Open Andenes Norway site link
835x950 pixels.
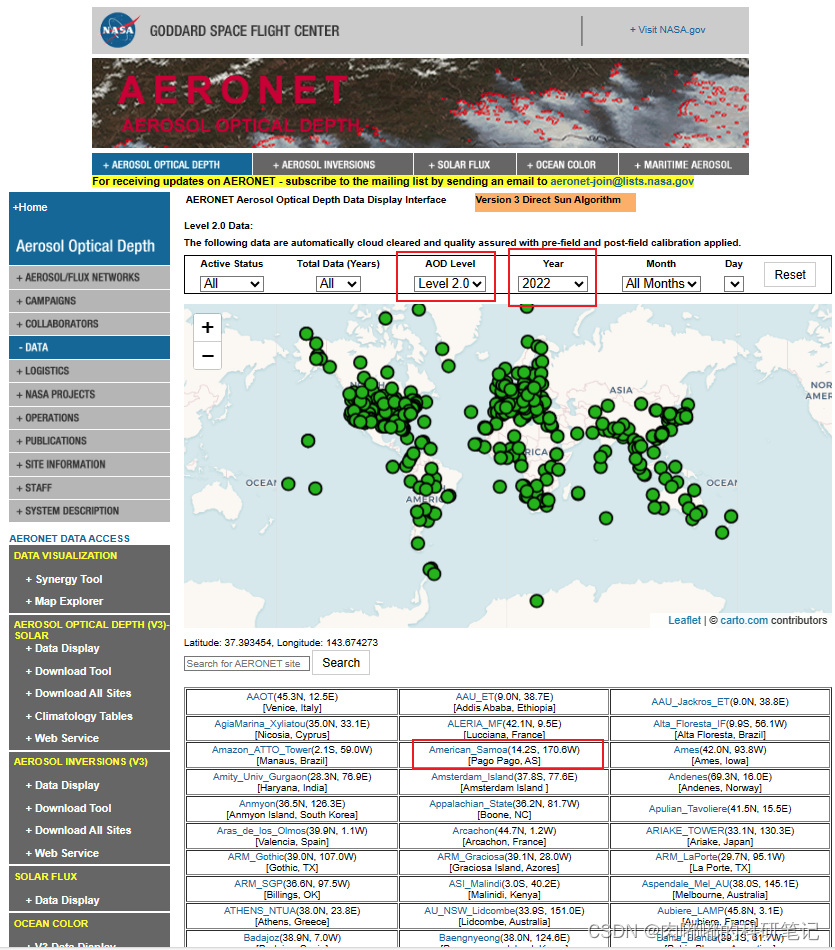point(688,777)
